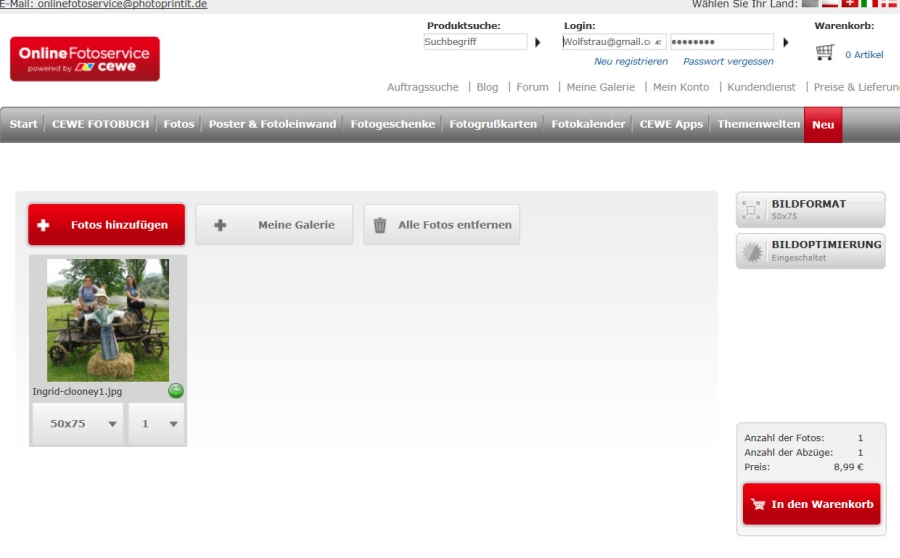
Task: Click the Bildoptimierung starburst icon
Action: [x=752, y=252]
